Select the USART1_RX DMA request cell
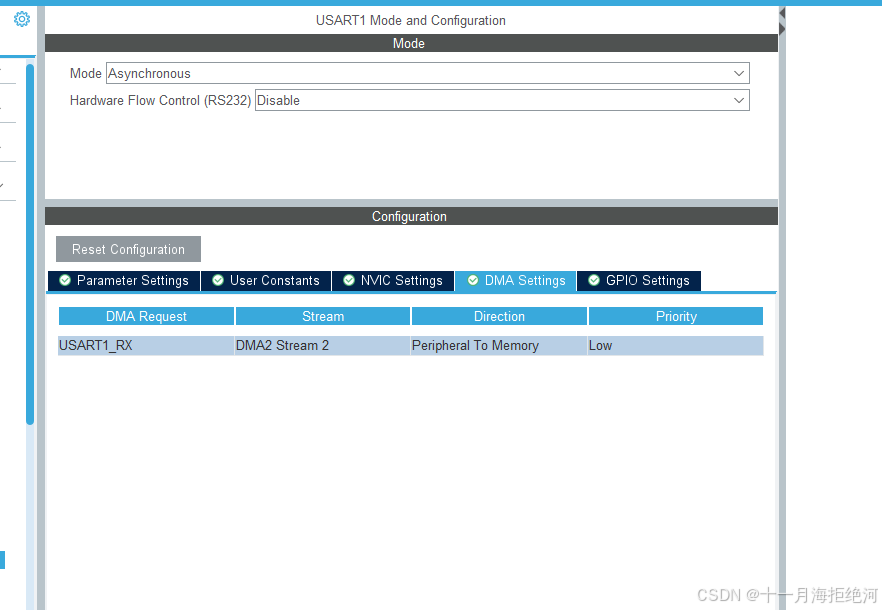 click(x=146, y=346)
